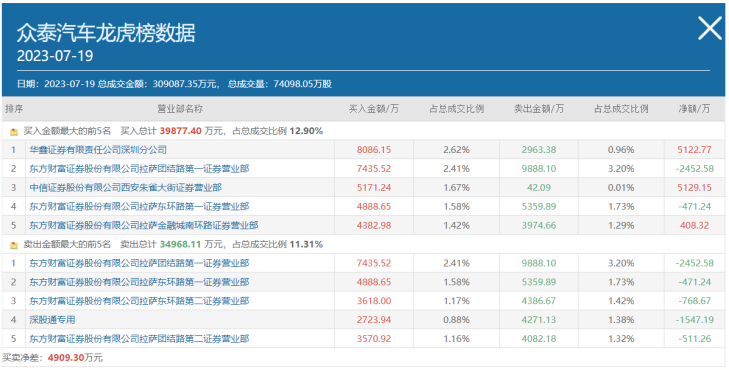Select the sell total 34968.11
The image size is (729, 370).
[x=180, y=244]
